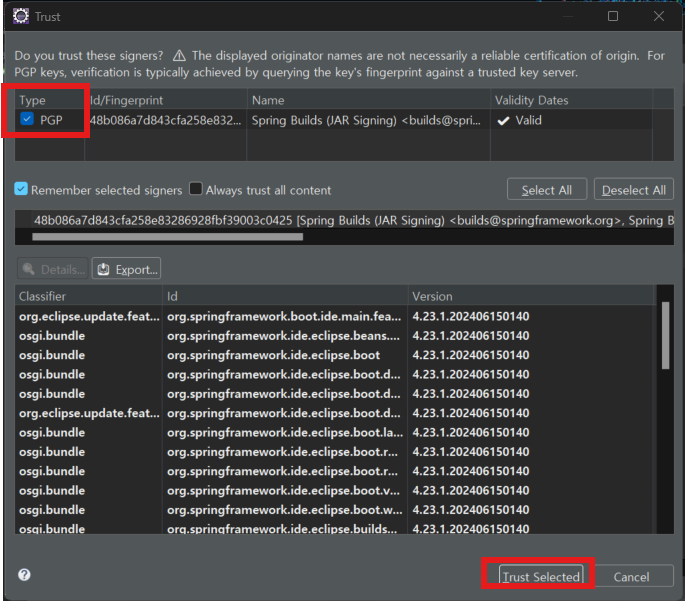Click the Select All button
This screenshot has width=685, height=601.
pyautogui.click(x=547, y=190)
